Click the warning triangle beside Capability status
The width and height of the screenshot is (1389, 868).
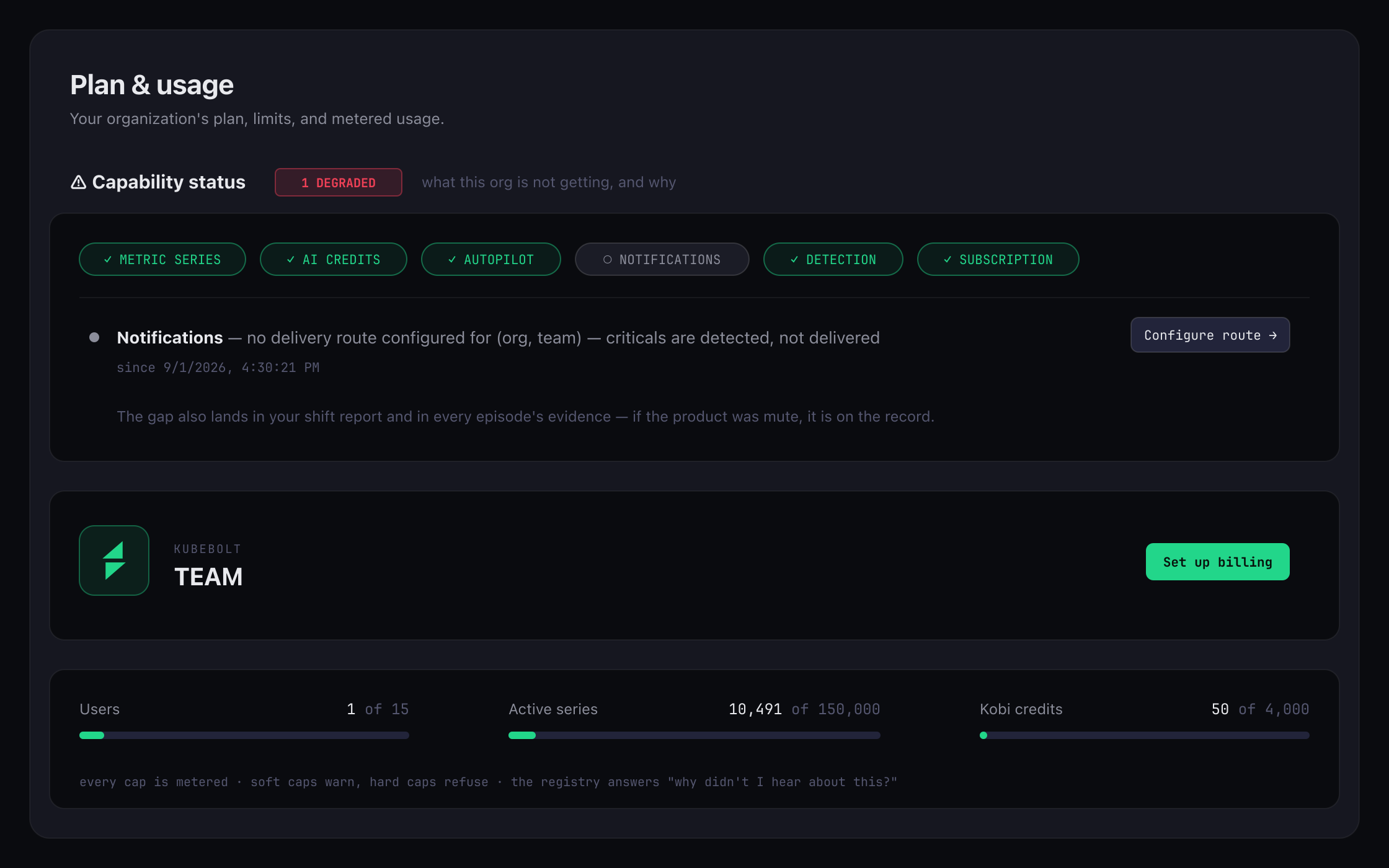click(x=78, y=182)
